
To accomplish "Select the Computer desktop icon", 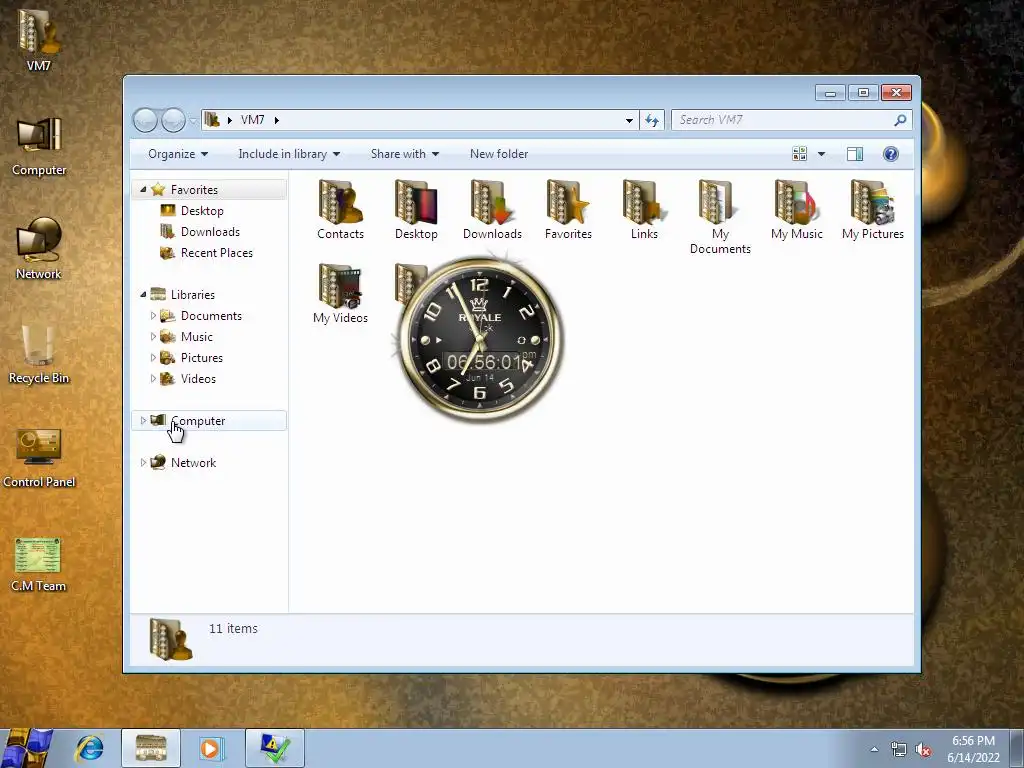I will [x=39, y=146].
